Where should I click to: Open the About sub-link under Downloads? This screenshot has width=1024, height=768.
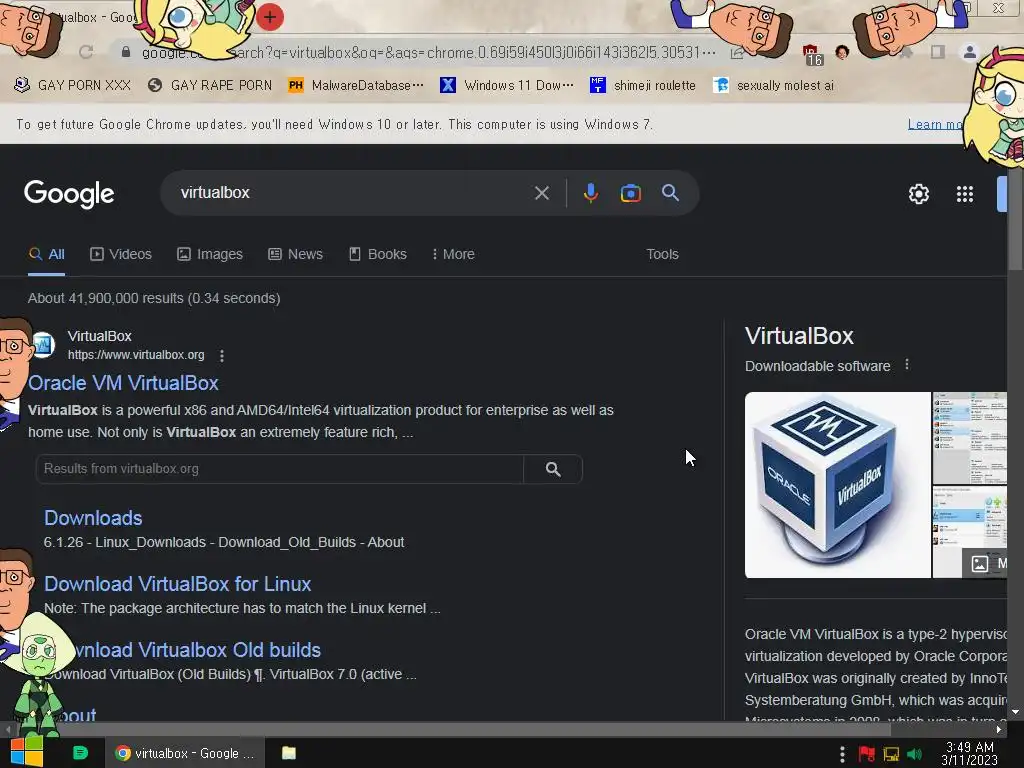pos(386,542)
